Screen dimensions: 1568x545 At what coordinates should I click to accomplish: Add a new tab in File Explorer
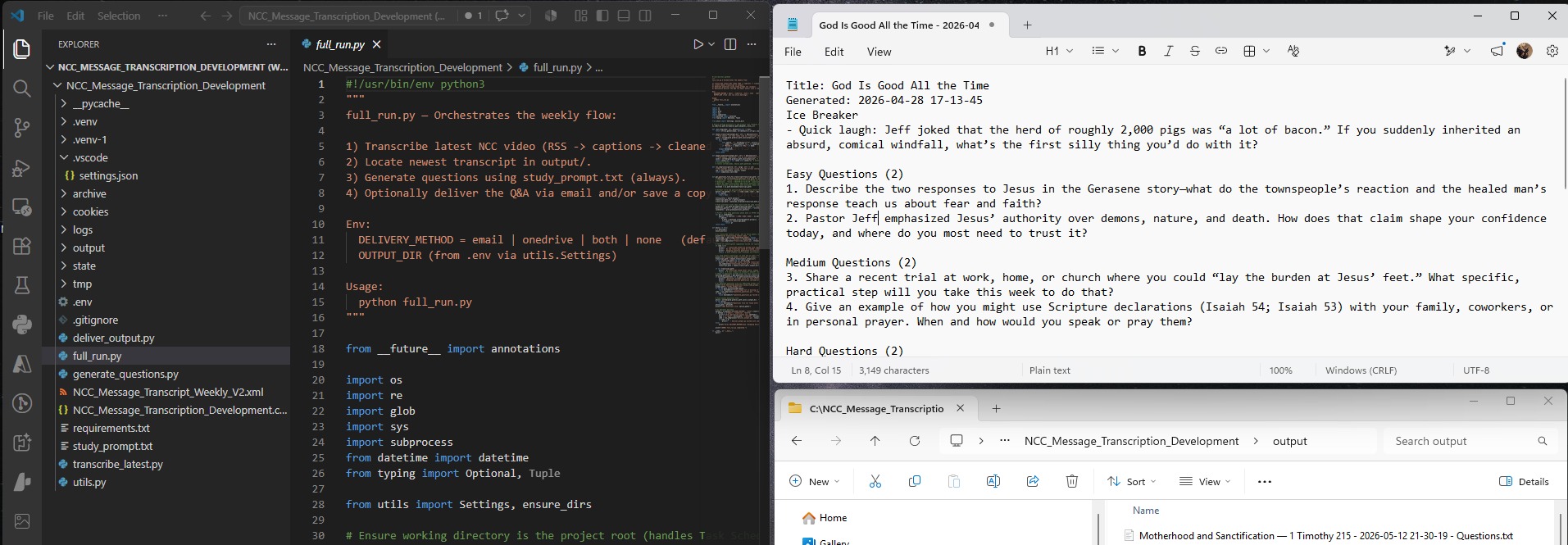click(x=996, y=408)
